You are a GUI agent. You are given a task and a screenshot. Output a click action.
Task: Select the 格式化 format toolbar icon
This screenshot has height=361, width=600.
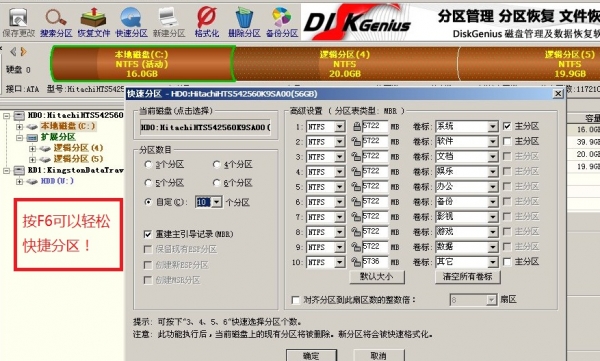click(207, 22)
